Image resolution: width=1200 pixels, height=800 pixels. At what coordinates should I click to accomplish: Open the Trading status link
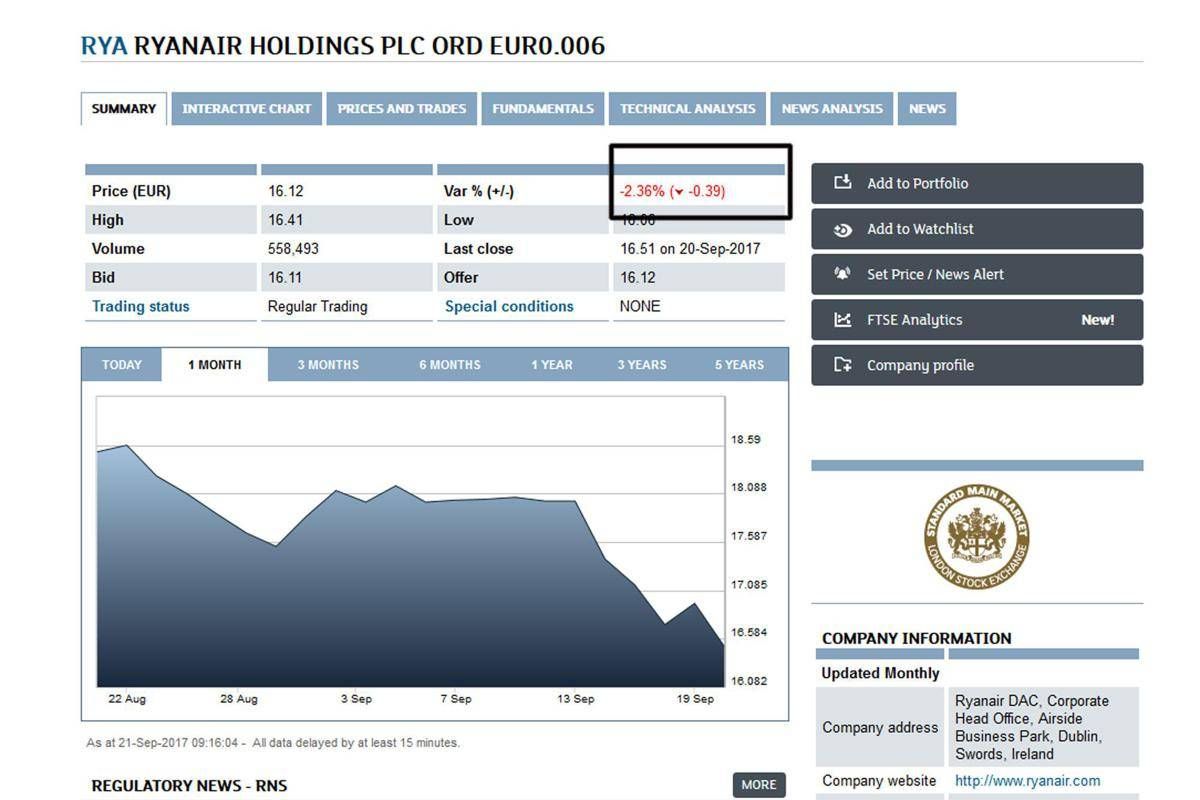tap(141, 307)
